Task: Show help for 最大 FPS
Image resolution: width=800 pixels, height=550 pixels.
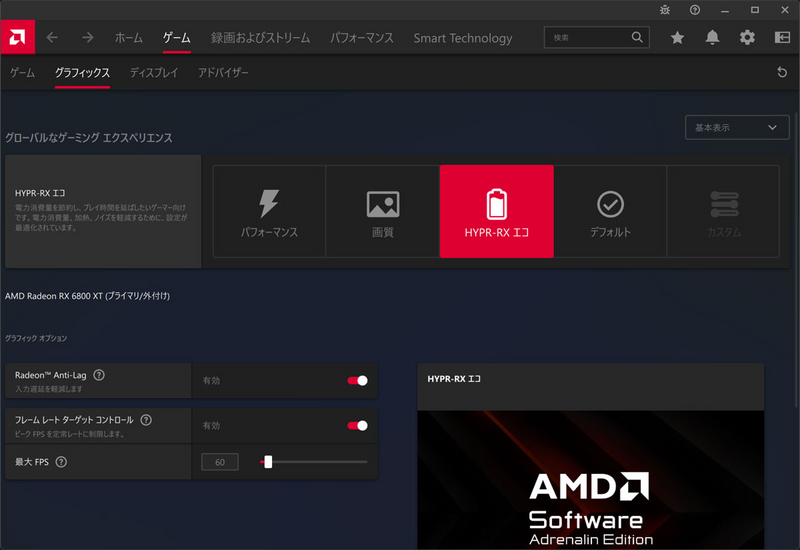Action: pos(61,462)
